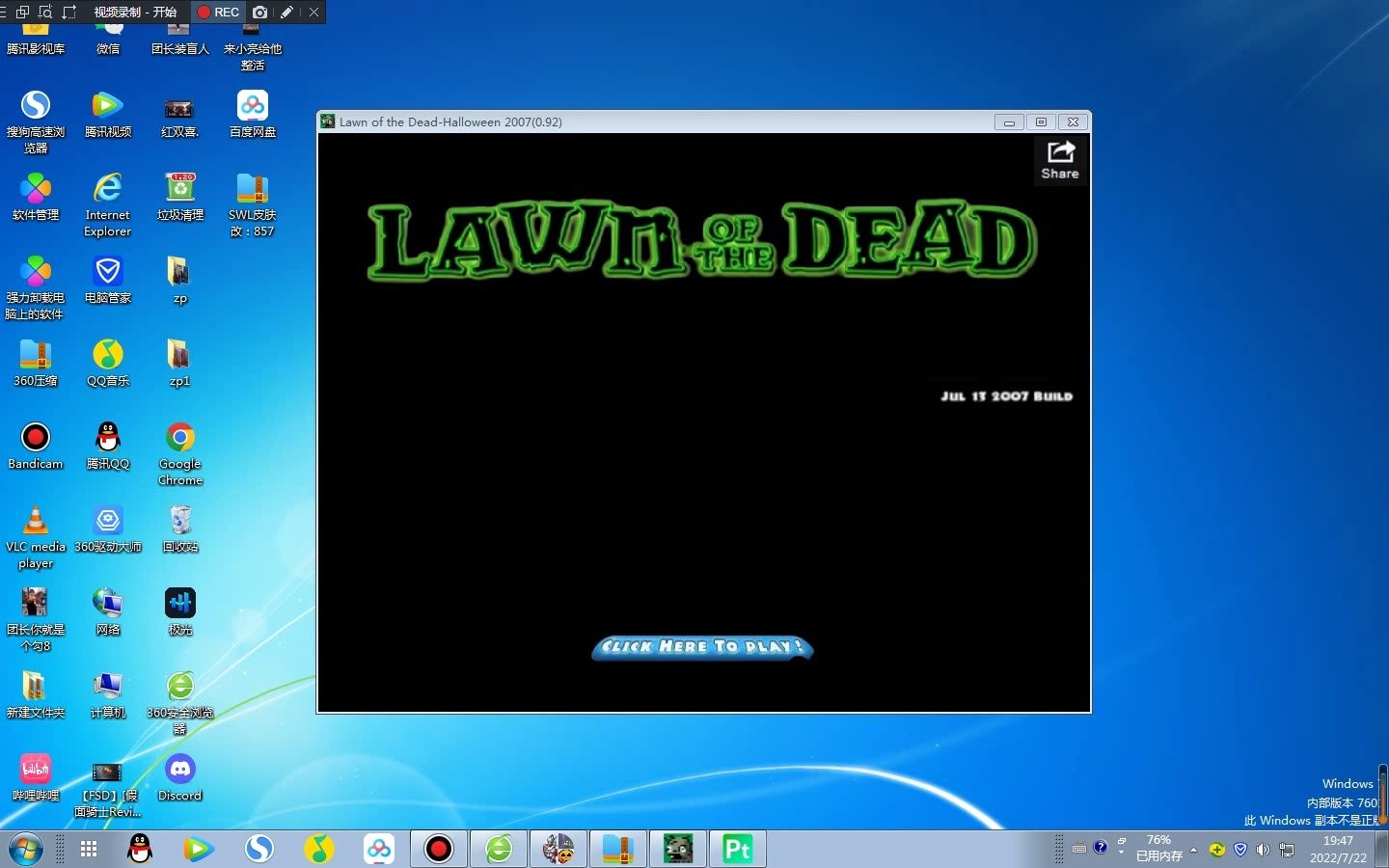The width and height of the screenshot is (1389, 868).
Task: Select the 垃圾清理 desktop icon
Action: click(x=180, y=197)
